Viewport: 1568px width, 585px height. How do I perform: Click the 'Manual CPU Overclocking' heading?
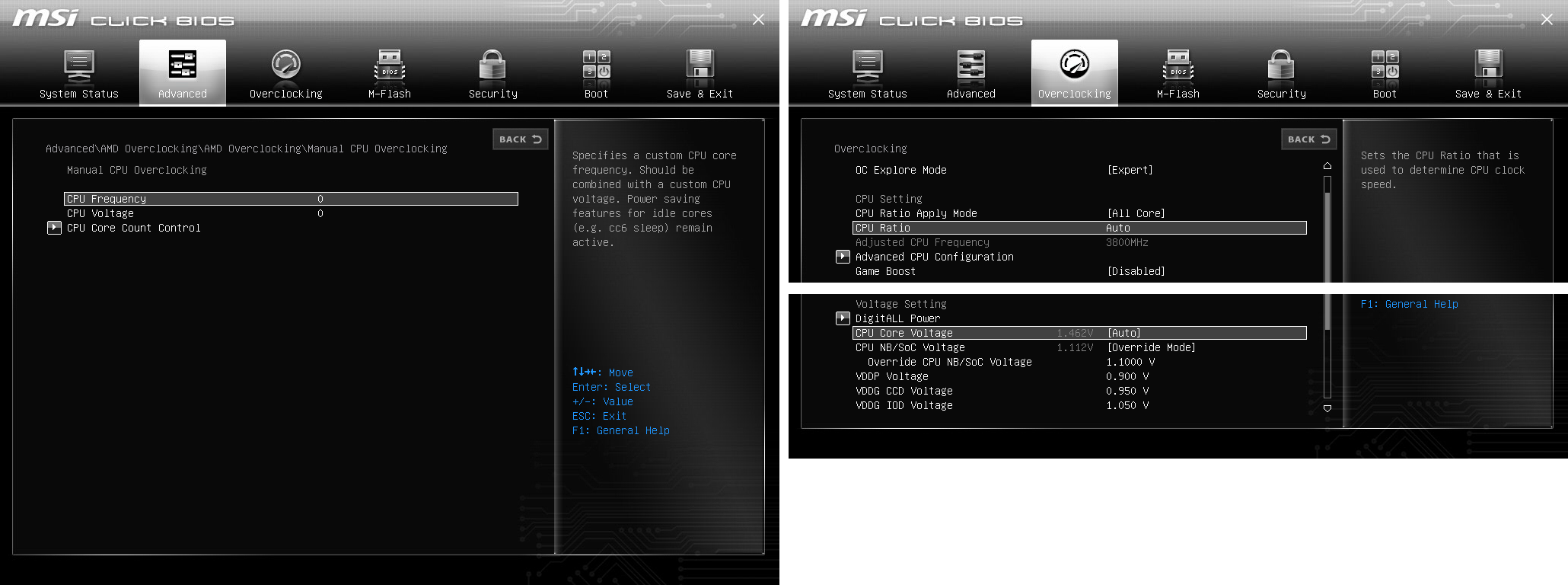coord(137,170)
